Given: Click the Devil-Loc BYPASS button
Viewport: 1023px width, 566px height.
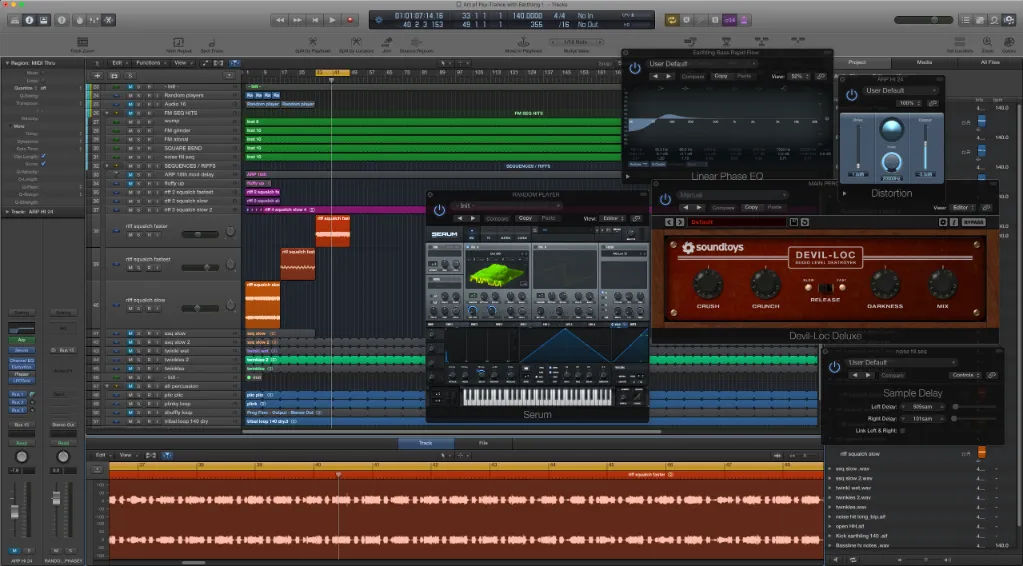Looking at the screenshot, I should (x=973, y=222).
